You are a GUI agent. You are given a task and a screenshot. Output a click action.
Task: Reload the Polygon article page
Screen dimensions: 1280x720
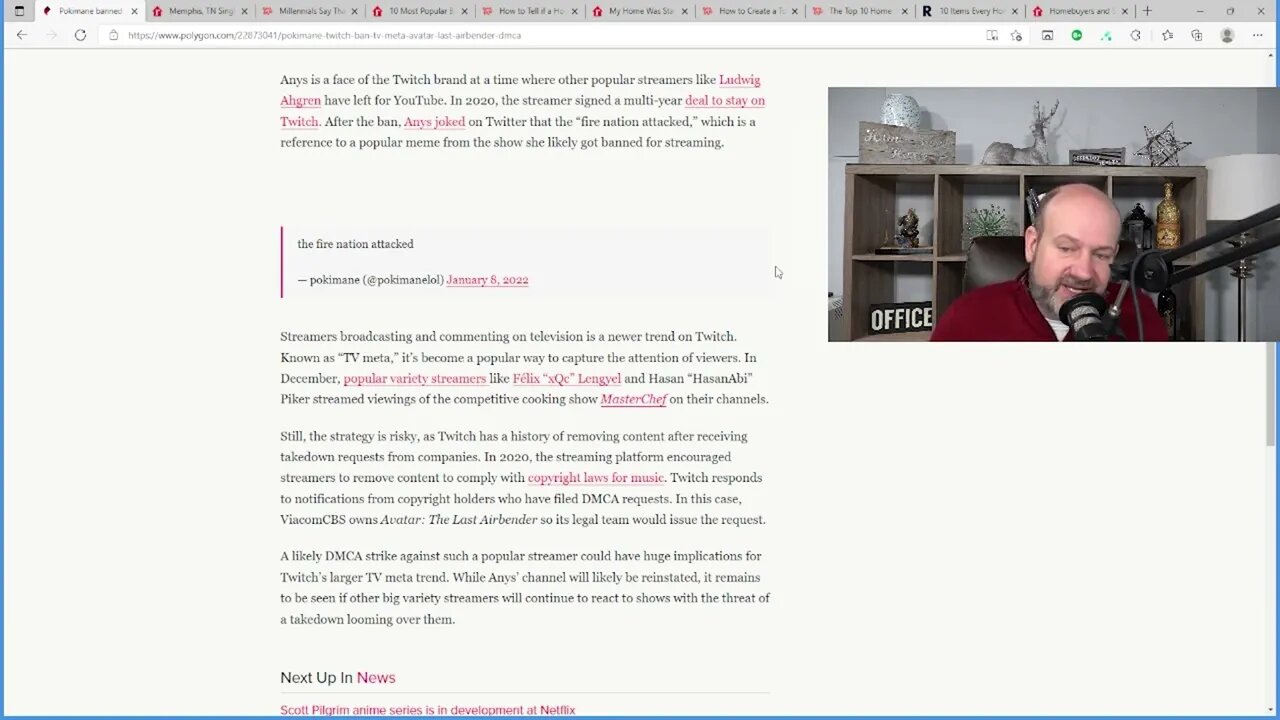[x=80, y=35]
